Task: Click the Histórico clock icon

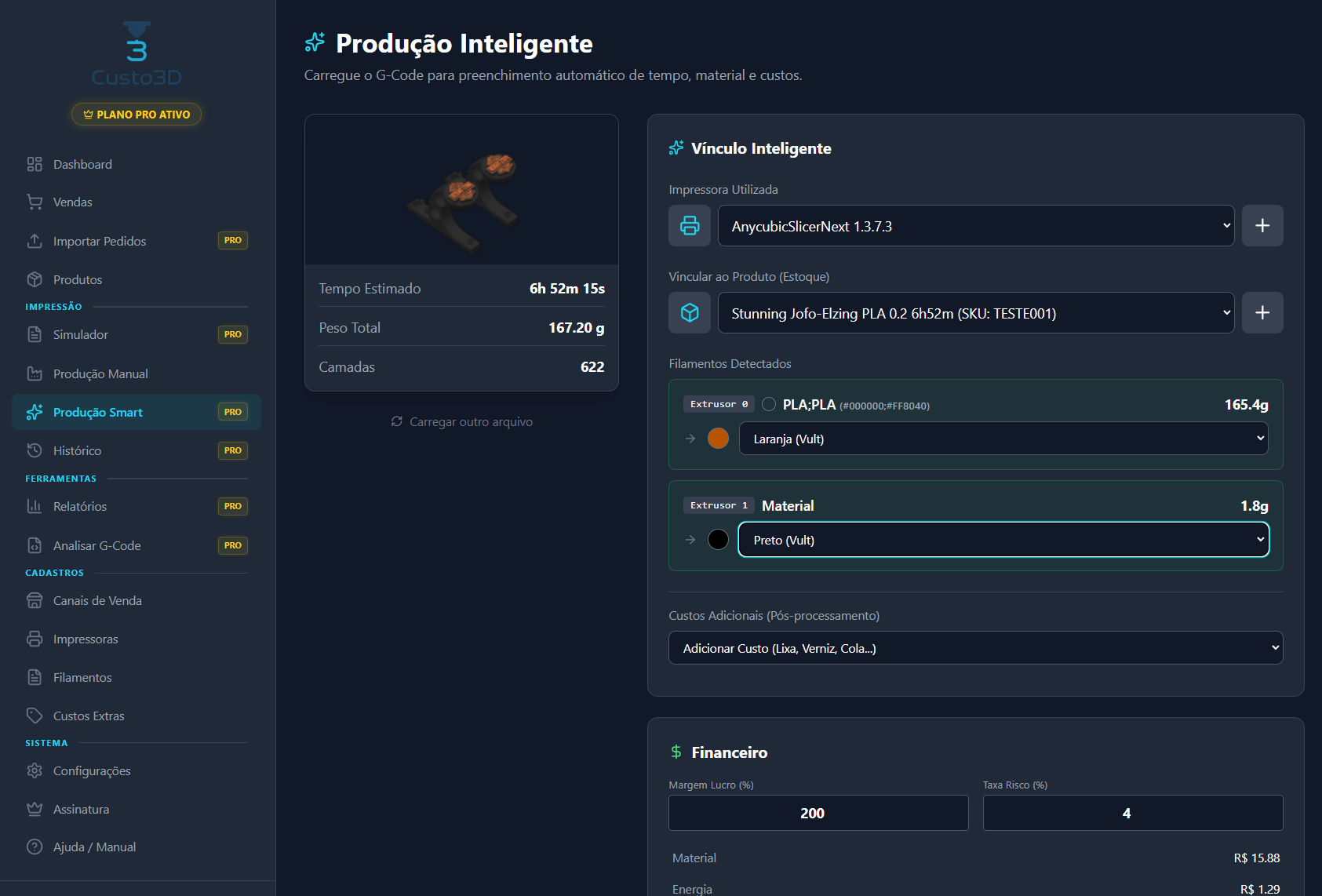Action: pyautogui.click(x=35, y=450)
